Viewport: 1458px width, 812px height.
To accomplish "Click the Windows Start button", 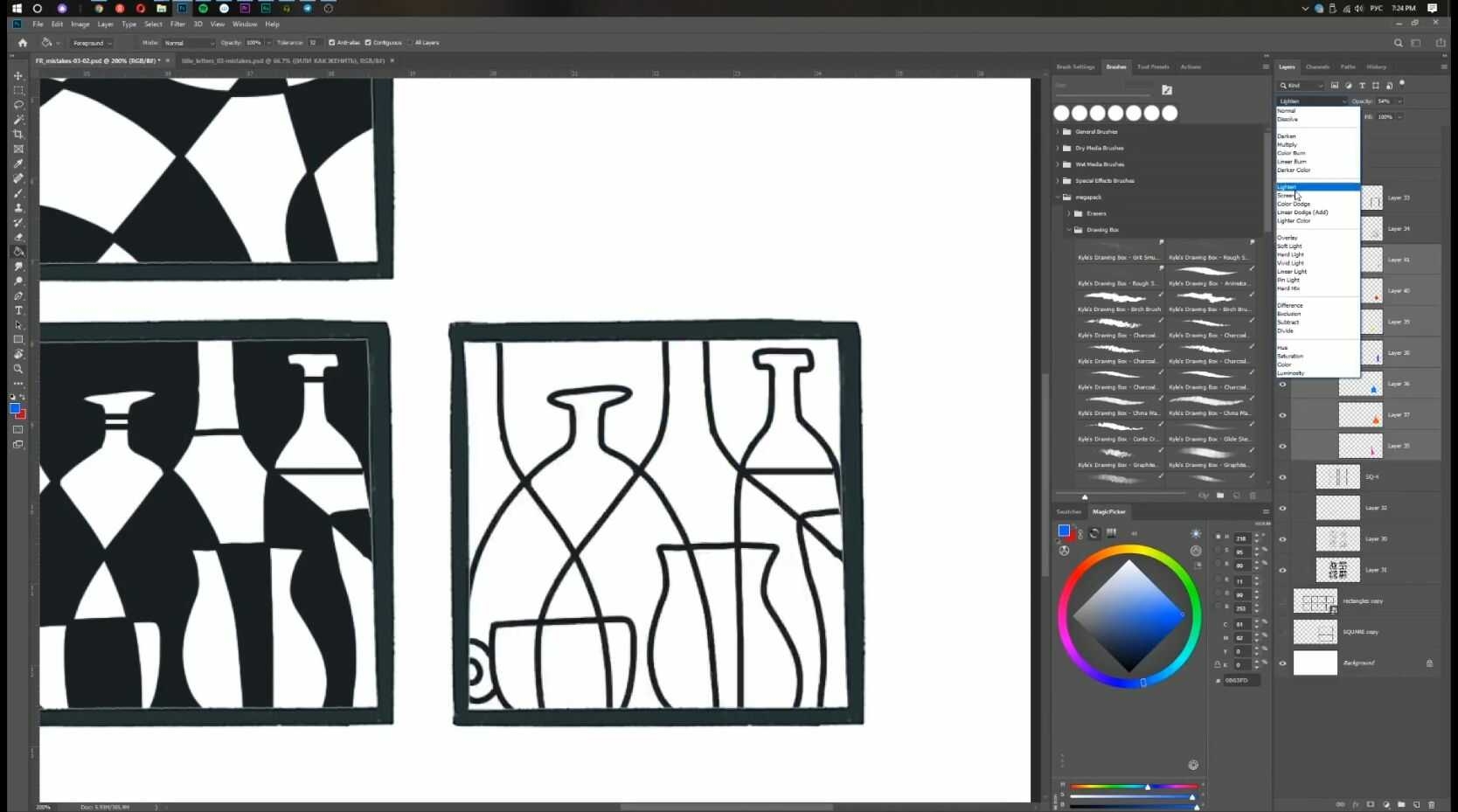I will [x=17, y=8].
